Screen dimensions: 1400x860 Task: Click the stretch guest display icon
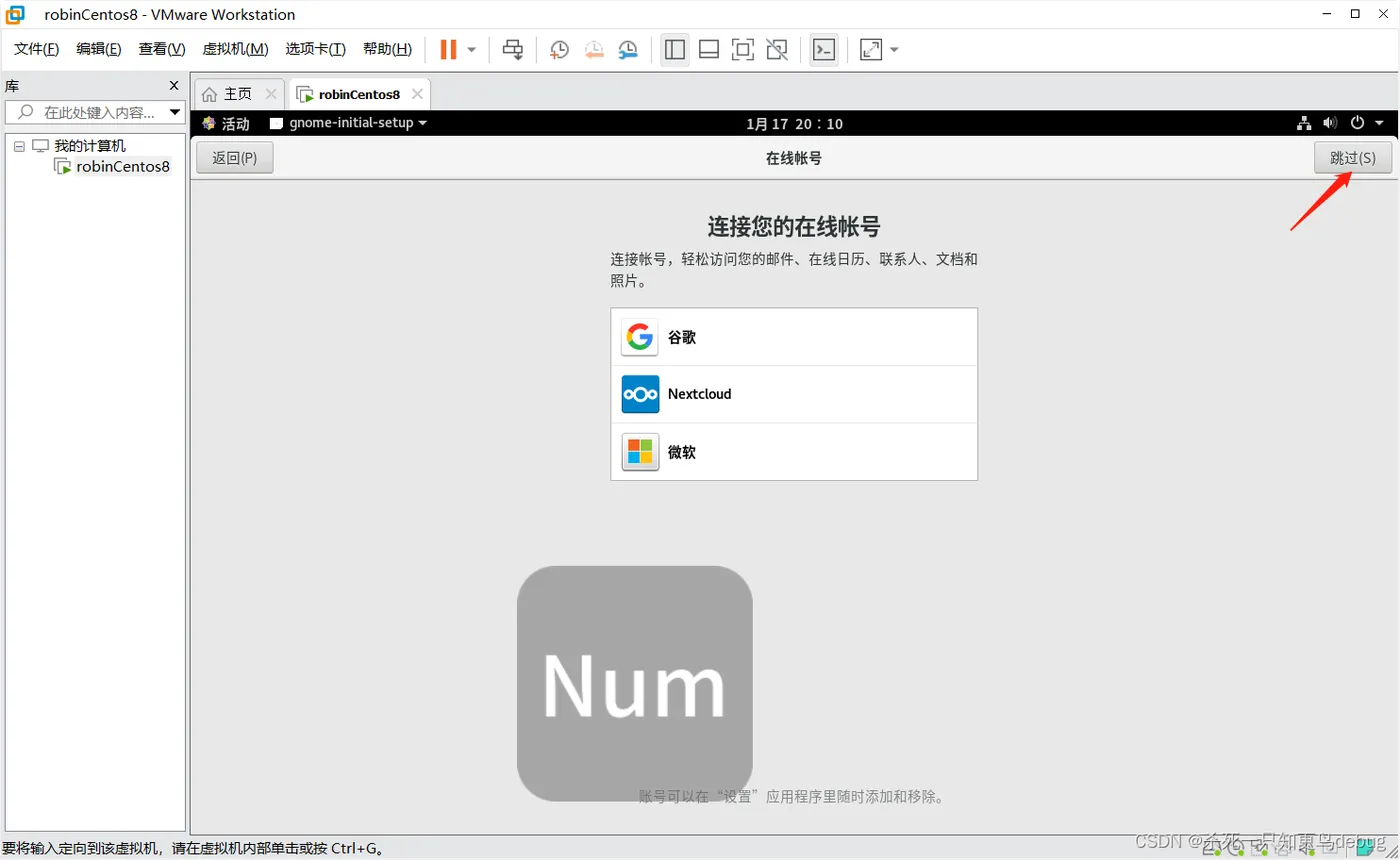[871, 49]
